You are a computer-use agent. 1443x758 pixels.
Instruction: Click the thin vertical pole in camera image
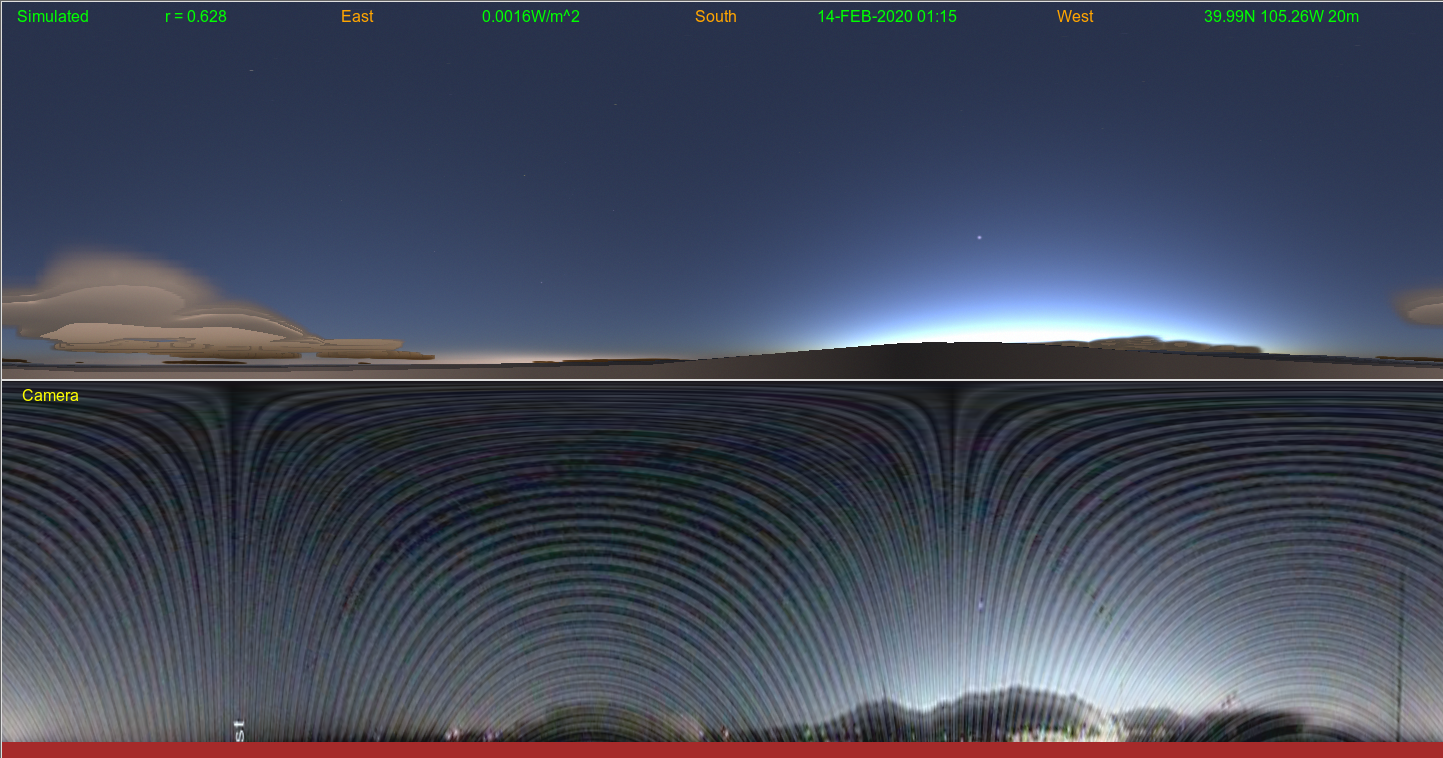point(1401,660)
